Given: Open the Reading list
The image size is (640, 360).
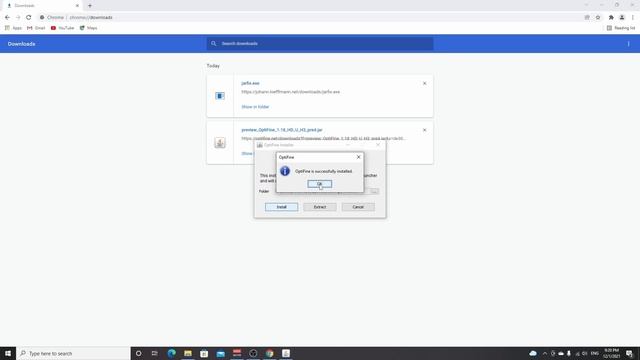Looking at the screenshot, I should pos(621,28).
